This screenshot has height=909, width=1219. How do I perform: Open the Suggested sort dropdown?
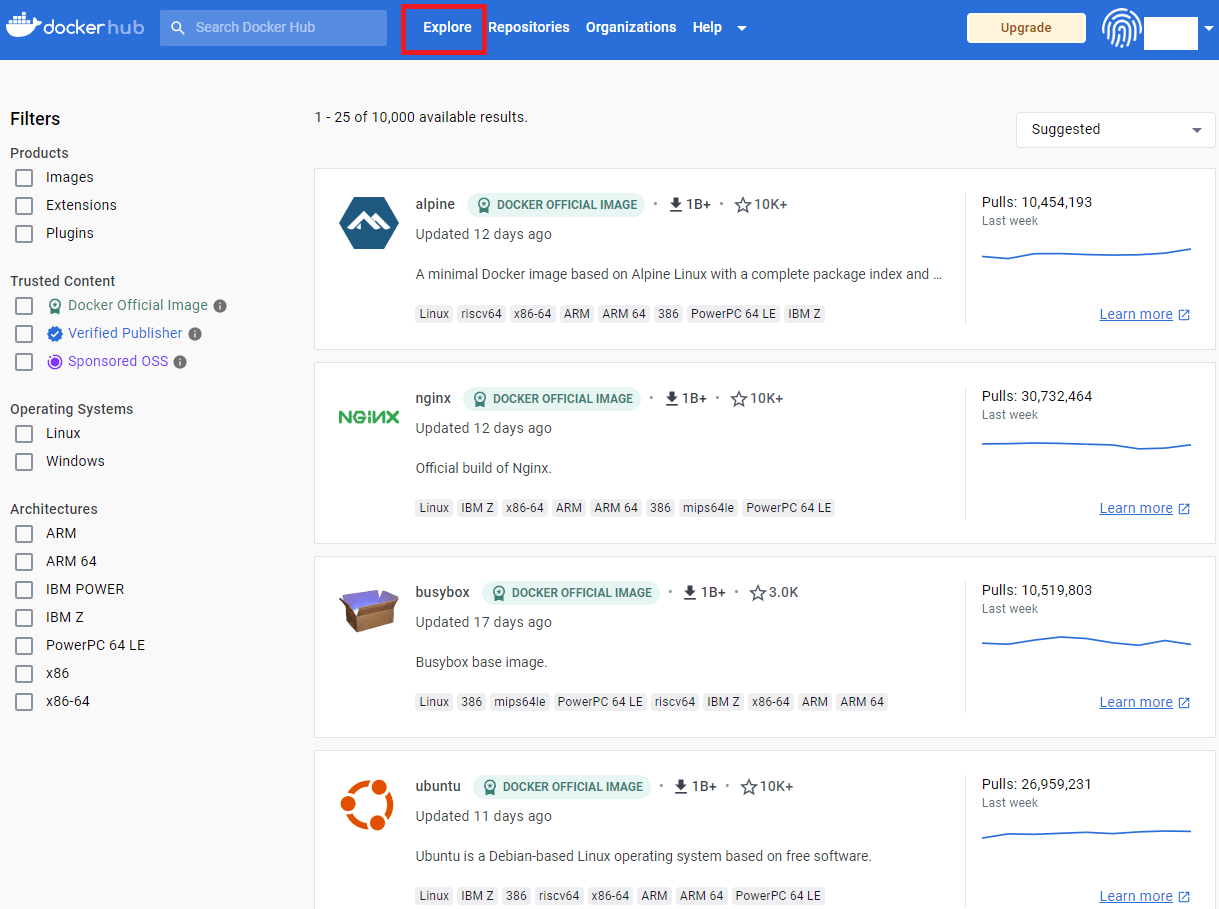(1116, 130)
